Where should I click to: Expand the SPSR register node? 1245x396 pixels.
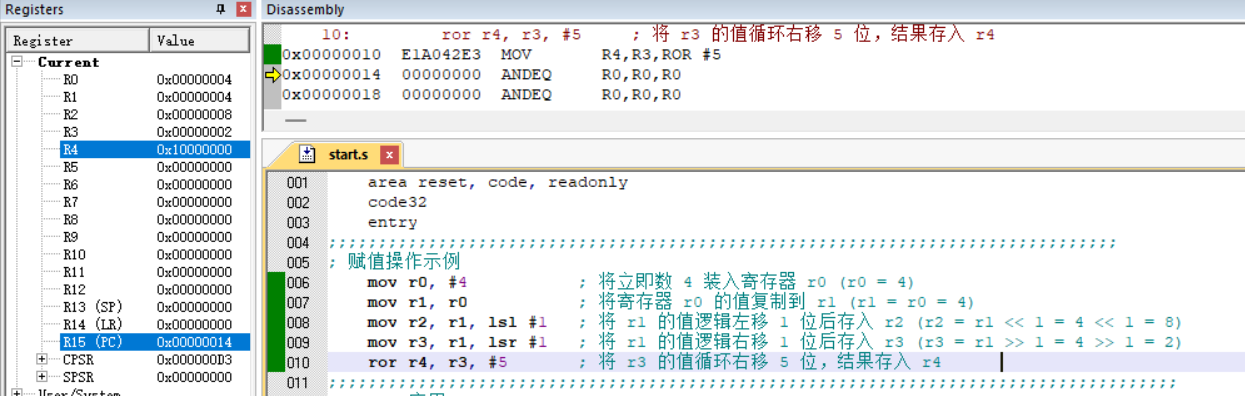42,377
